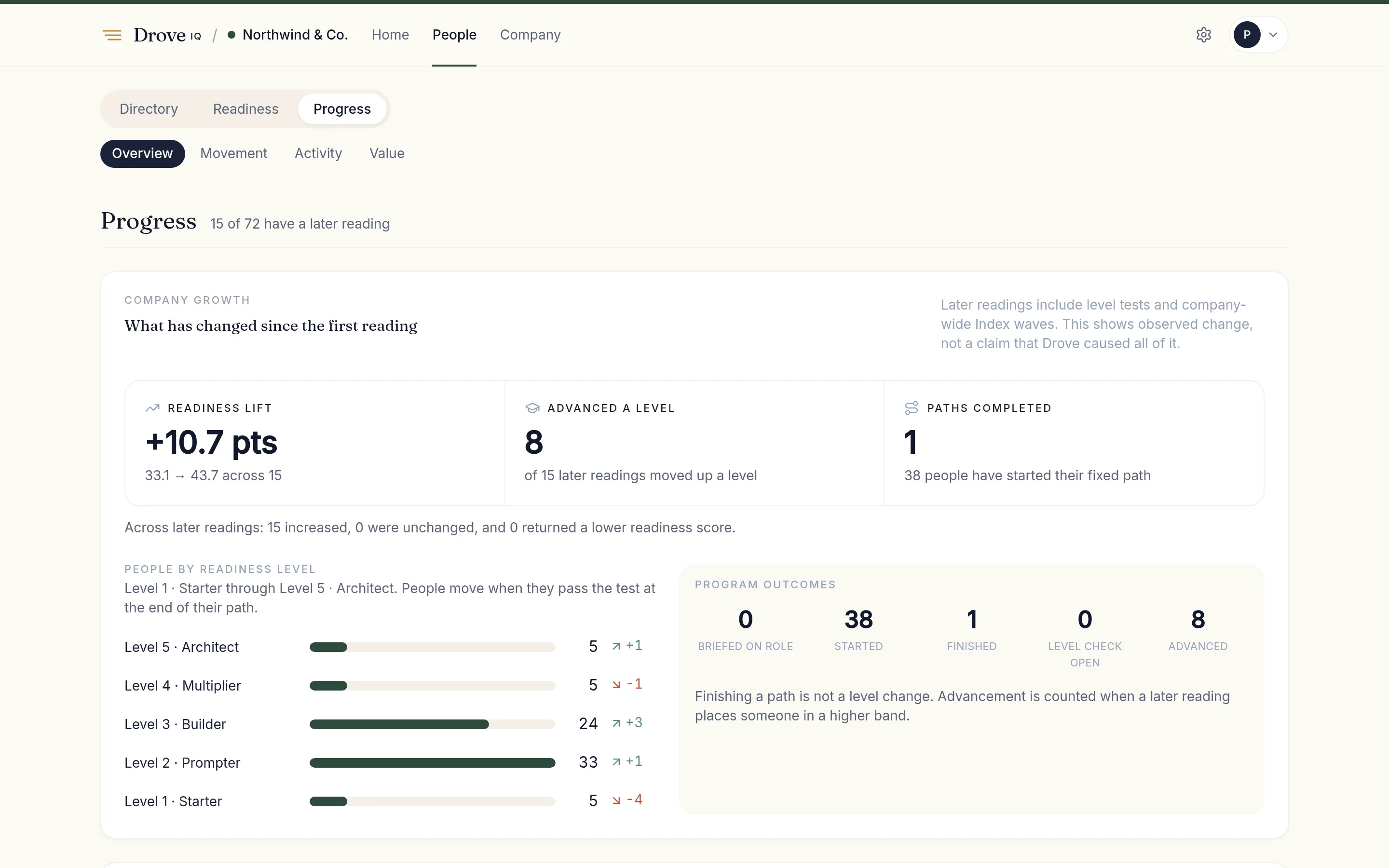This screenshot has width=1389, height=868.
Task: Click the down arrow beside Level 1 Starter -4
Action: coord(616,800)
